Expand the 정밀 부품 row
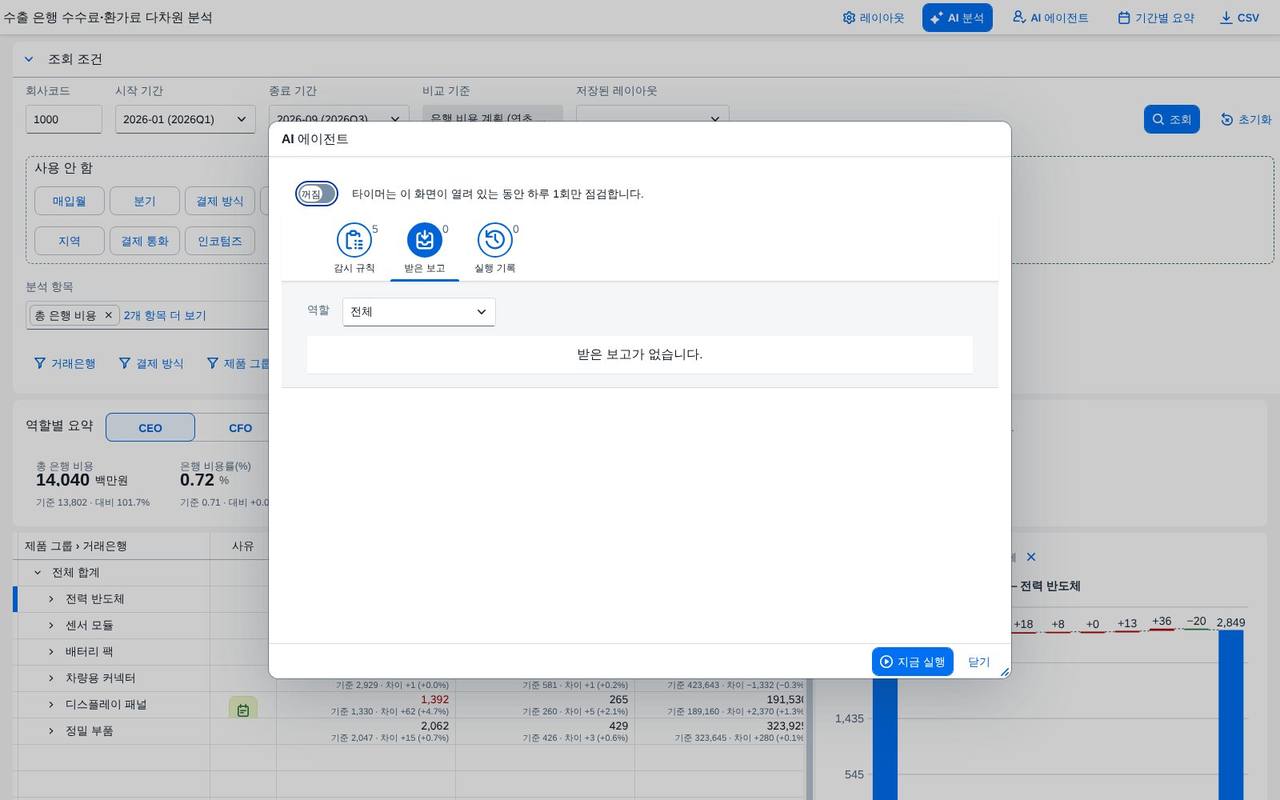The width and height of the screenshot is (1280, 800). pos(52,731)
